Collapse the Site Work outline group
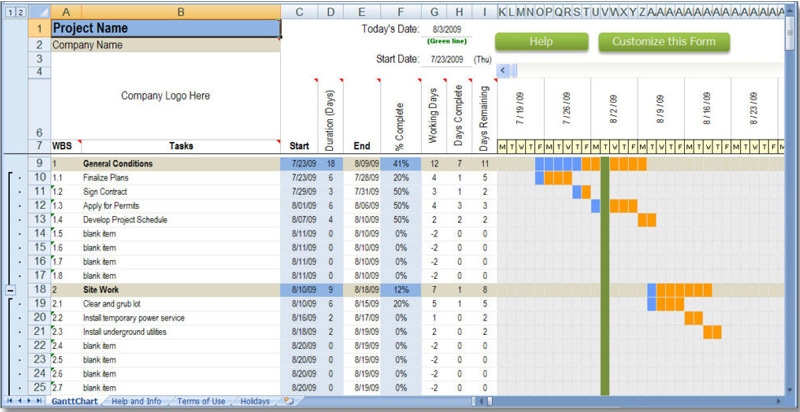800x412 pixels. [x=11, y=290]
